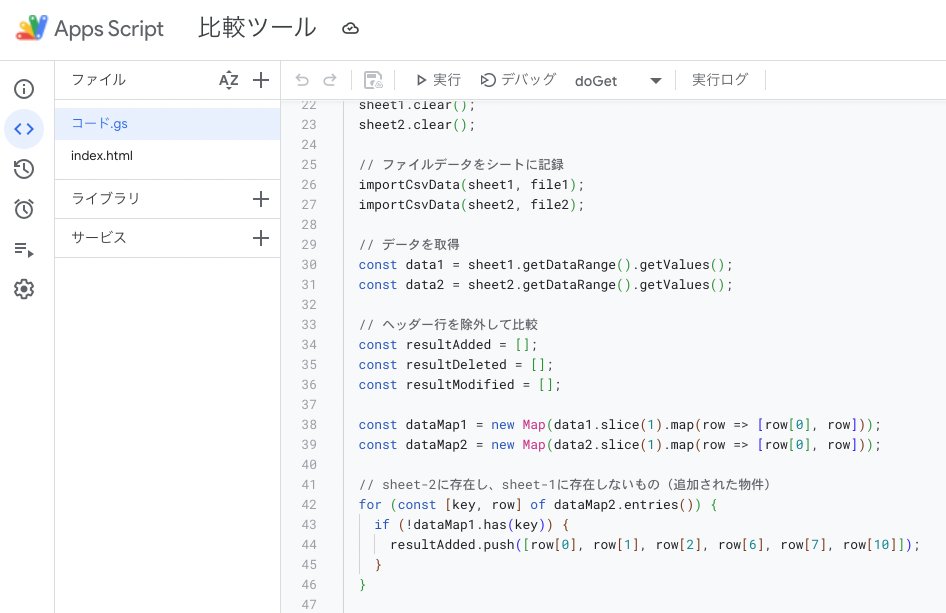Click the const resultDeleted line
The height and width of the screenshot is (613, 946).
click(456, 364)
